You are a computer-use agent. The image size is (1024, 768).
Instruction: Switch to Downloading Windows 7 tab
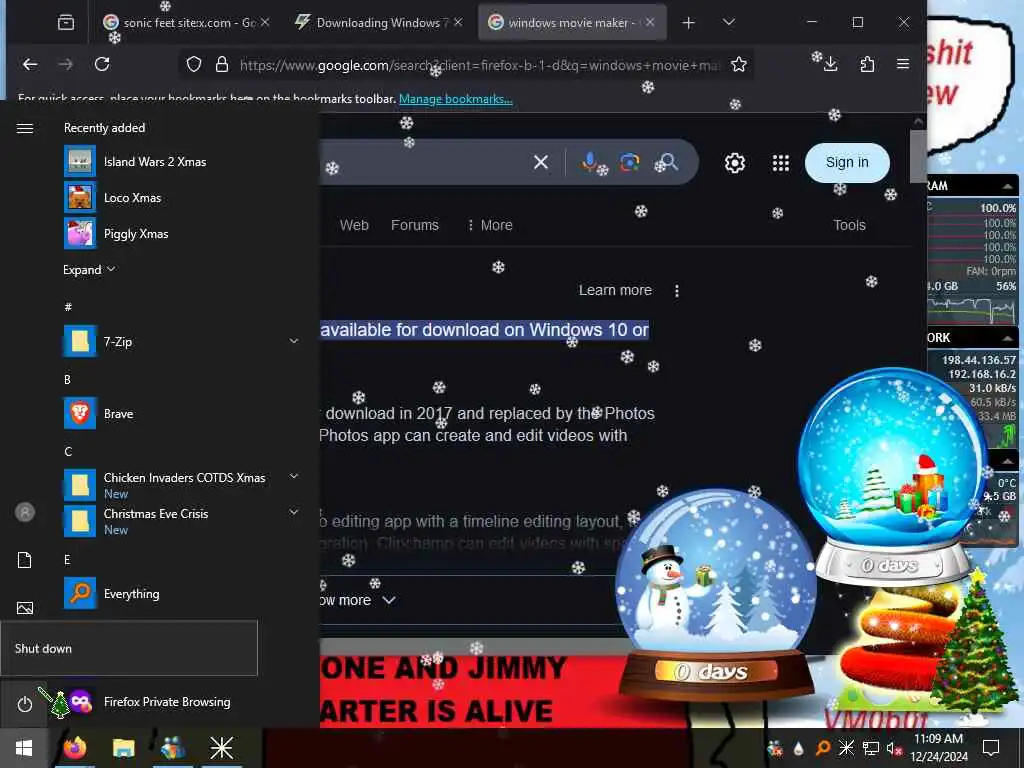pyautogui.click(x=379, y=23)
